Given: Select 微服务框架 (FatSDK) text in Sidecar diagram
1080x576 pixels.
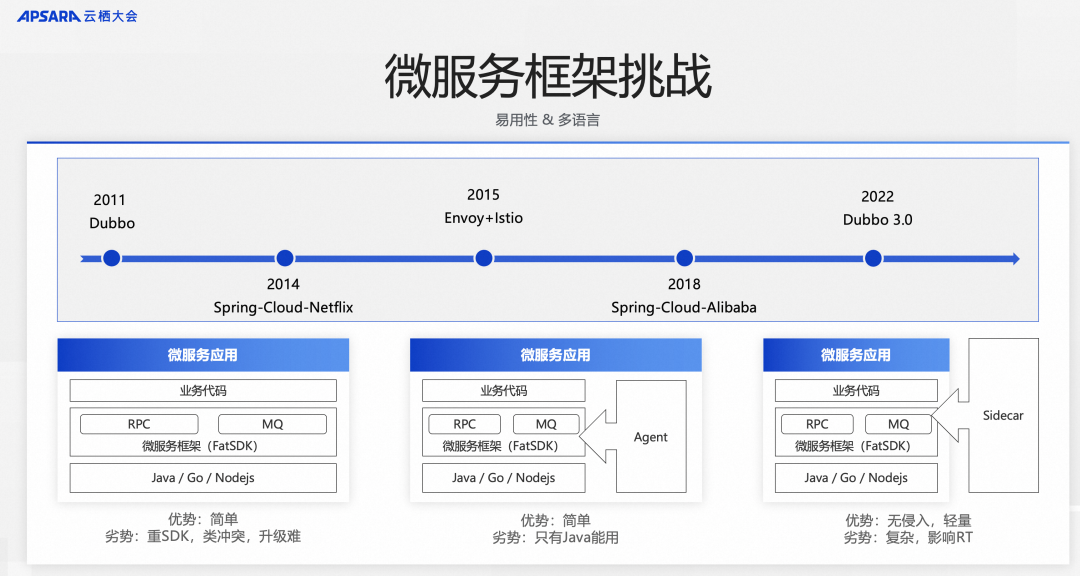Looking at the screenshot, I should [x=853, y=446].
